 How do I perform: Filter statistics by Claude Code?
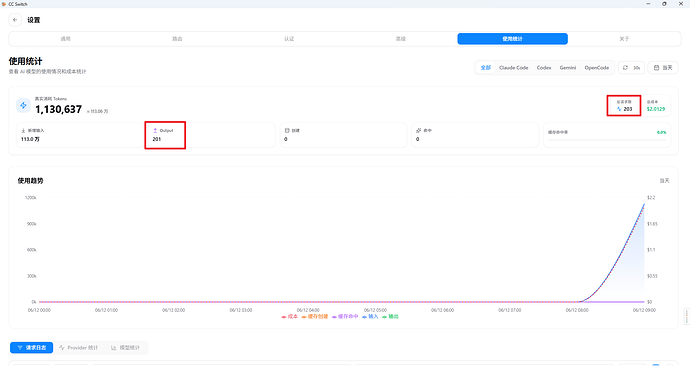tap(514, 68)
